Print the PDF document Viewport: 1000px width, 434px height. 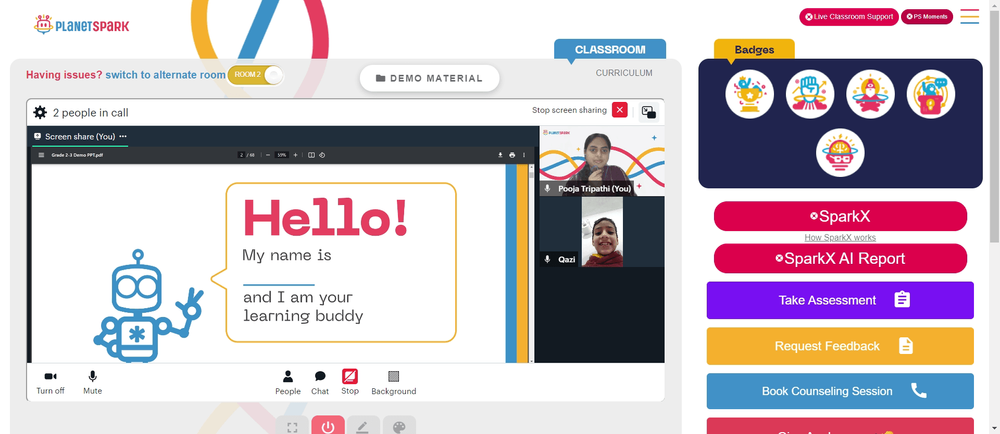(x=512, y=155)
